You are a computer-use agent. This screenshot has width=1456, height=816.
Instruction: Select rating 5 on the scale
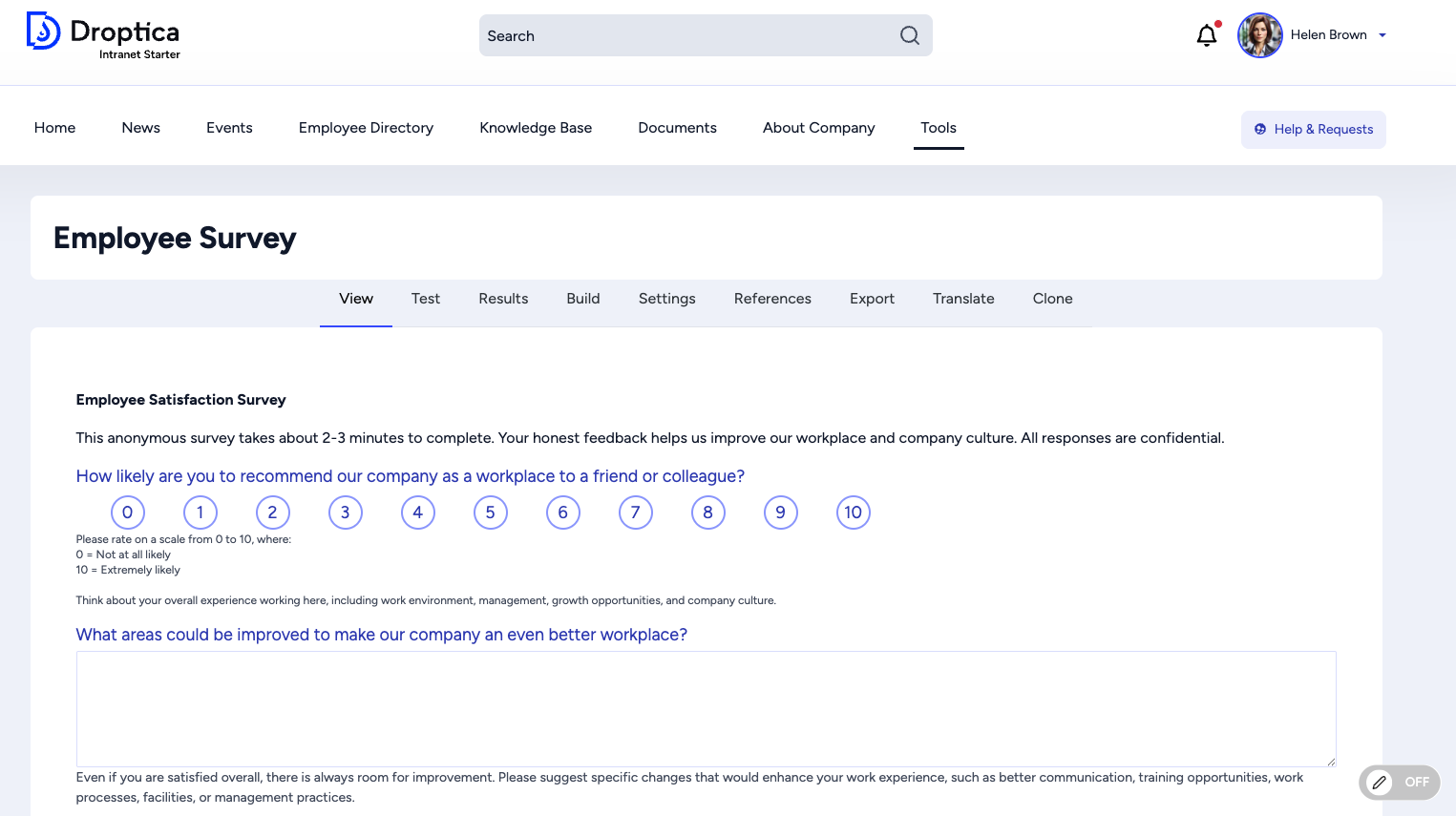tap(491, 513)
